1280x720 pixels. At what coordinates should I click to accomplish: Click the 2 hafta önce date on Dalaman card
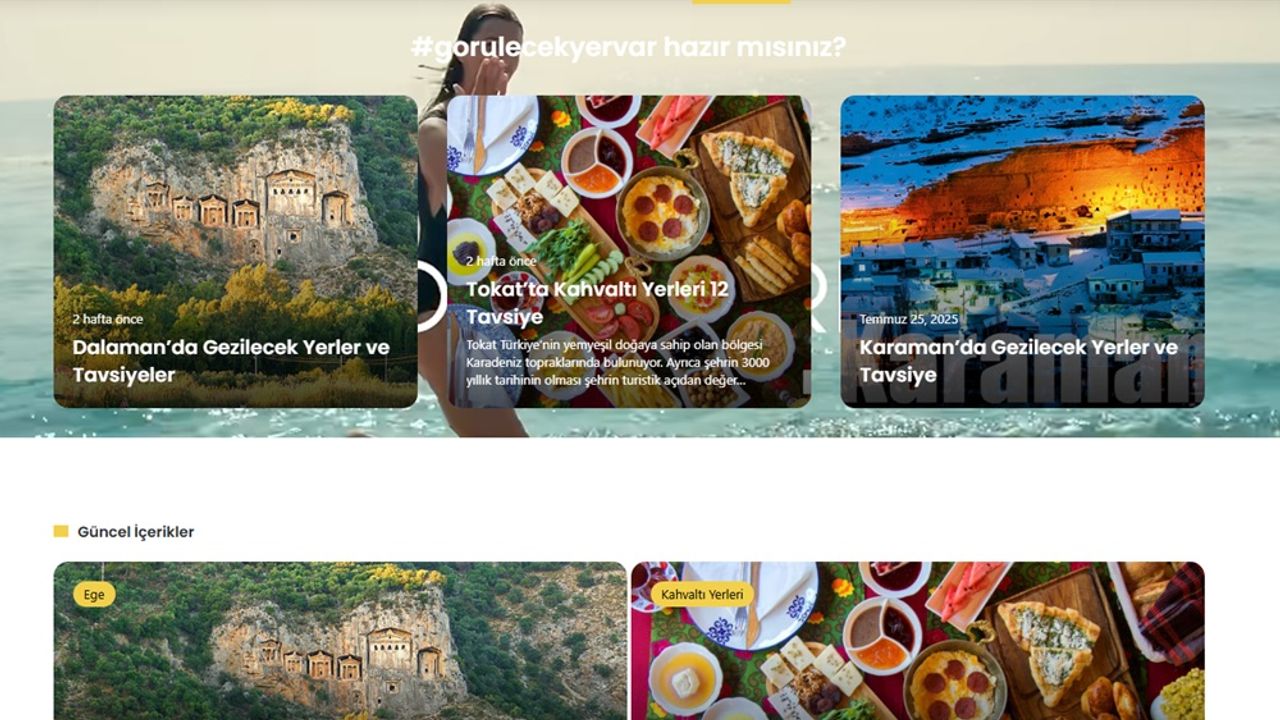pos(107,319)
